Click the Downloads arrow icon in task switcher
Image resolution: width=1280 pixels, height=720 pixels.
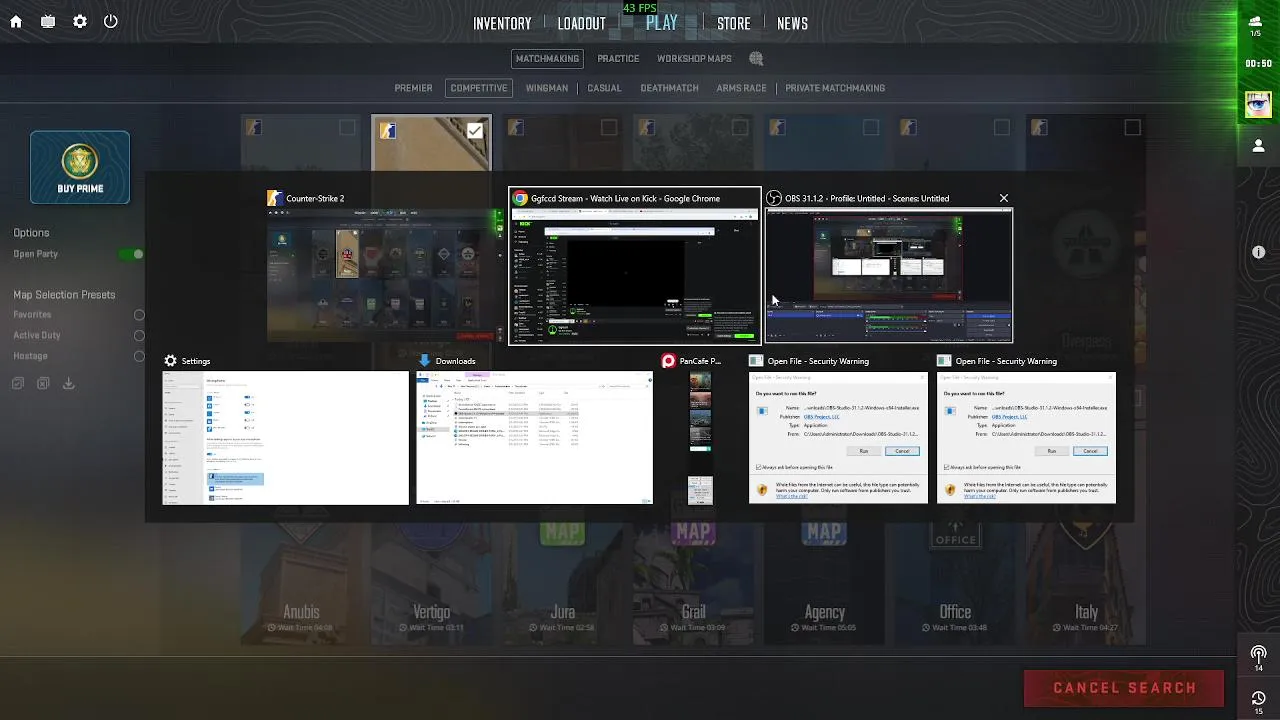[x=425, y=361]
